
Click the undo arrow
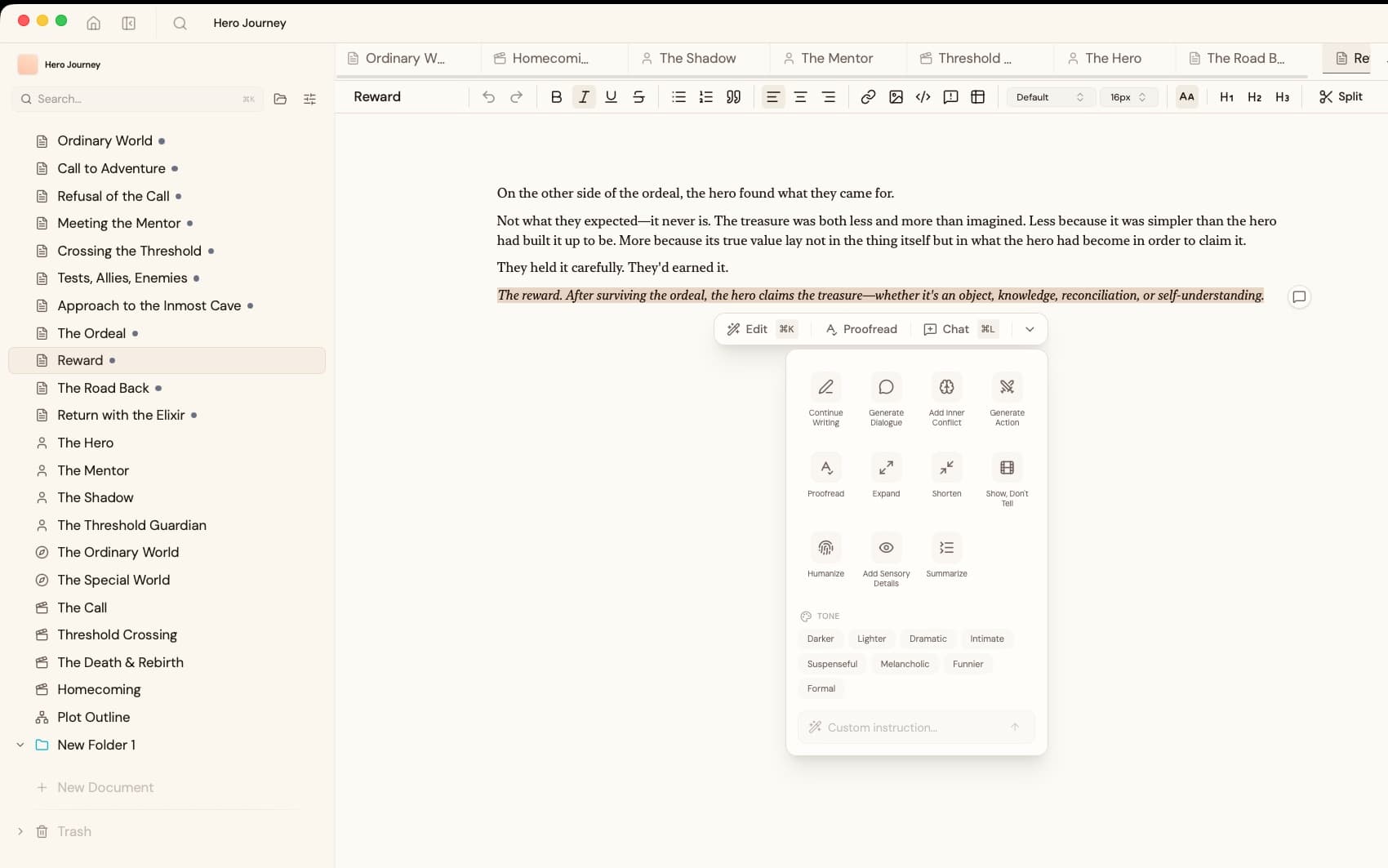click(488, 96)
